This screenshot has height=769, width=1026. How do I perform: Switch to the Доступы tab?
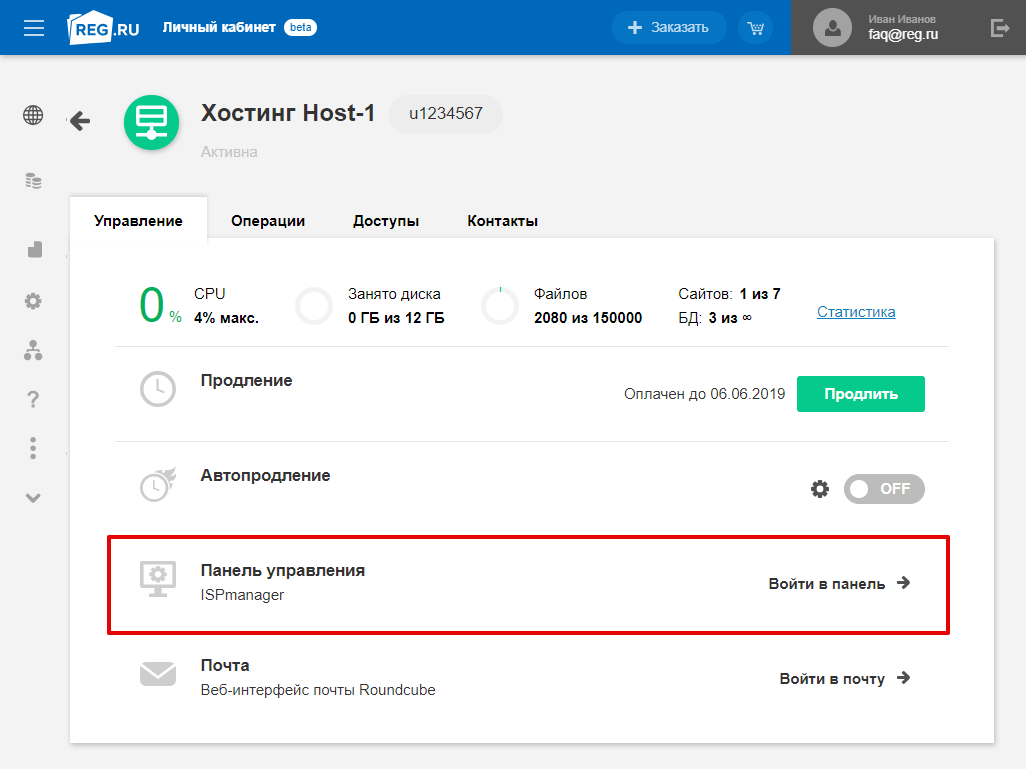[386, 221]
